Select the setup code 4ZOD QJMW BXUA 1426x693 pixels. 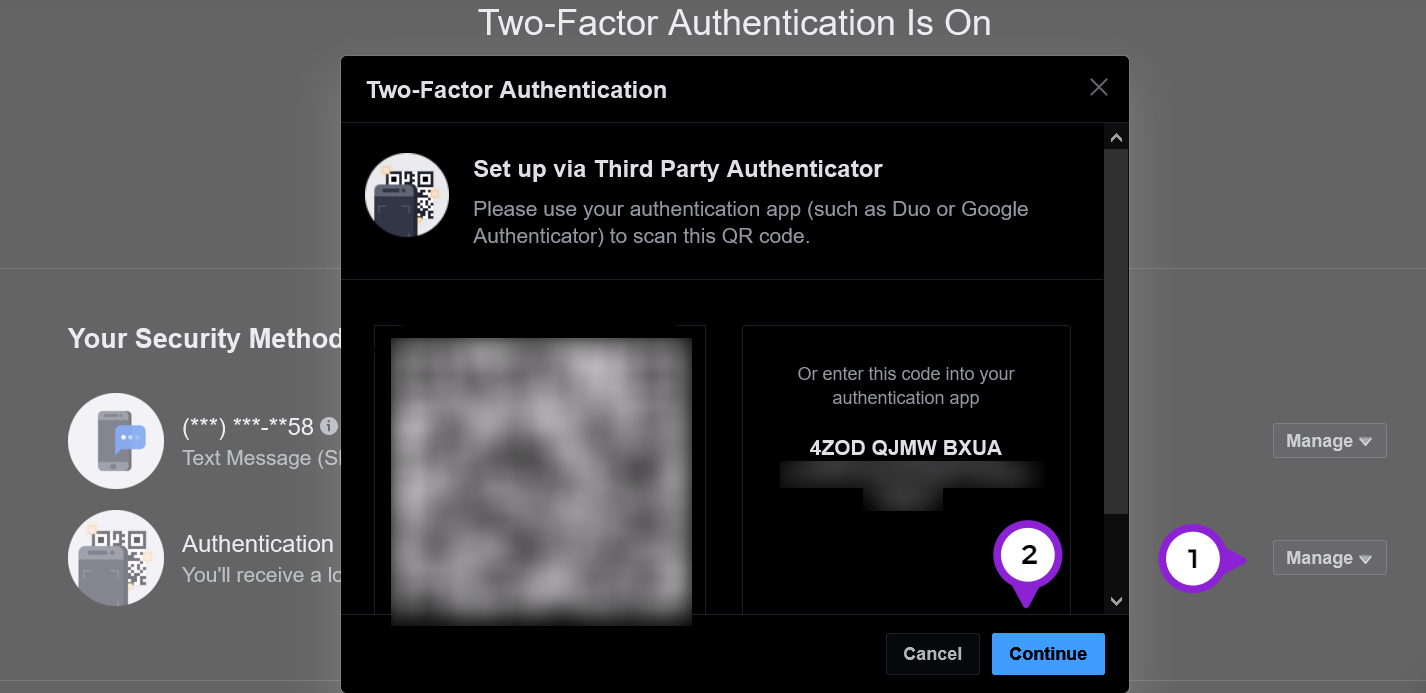tap(905, 447)
